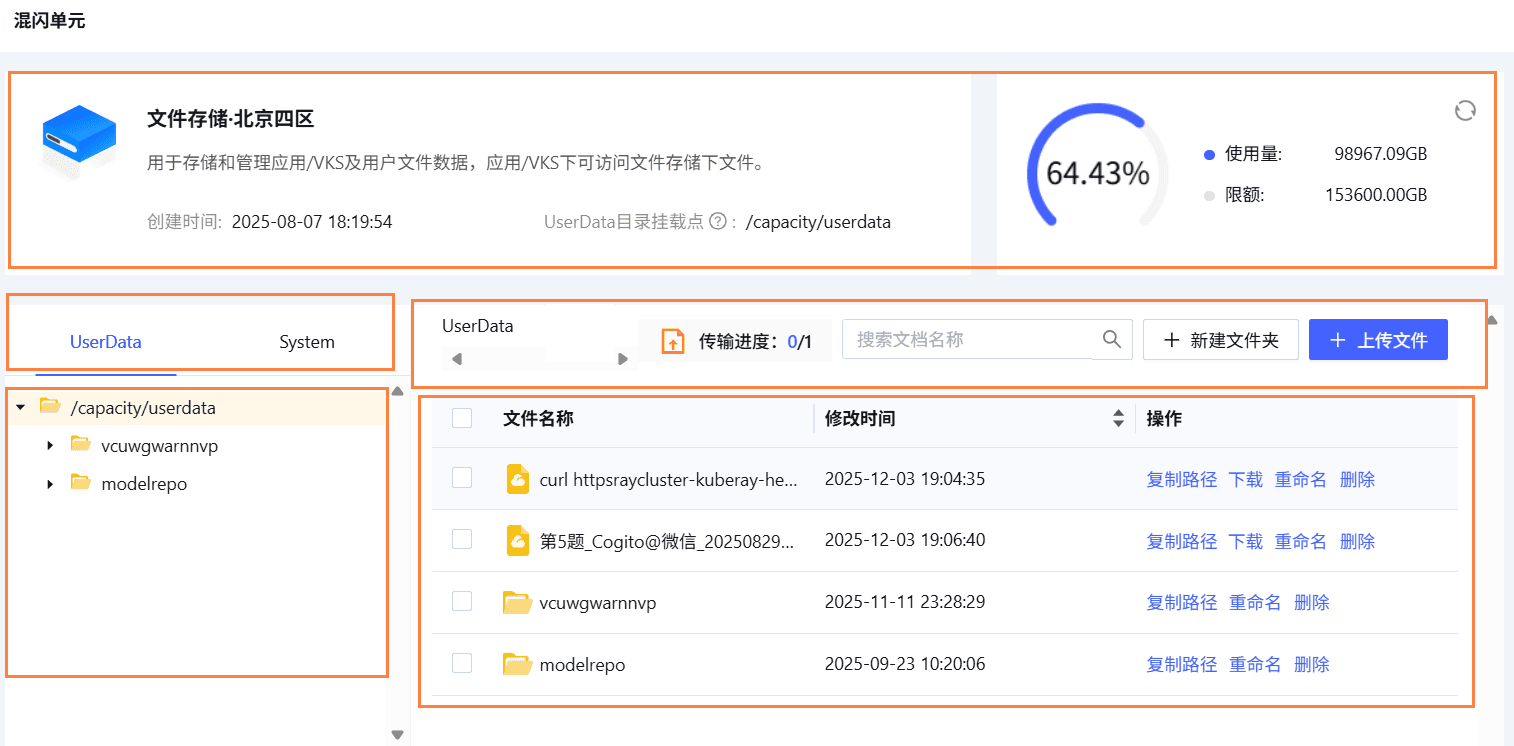
Task: Click the file list panel scroll up arrow
Action: (x=1493, y=321)
